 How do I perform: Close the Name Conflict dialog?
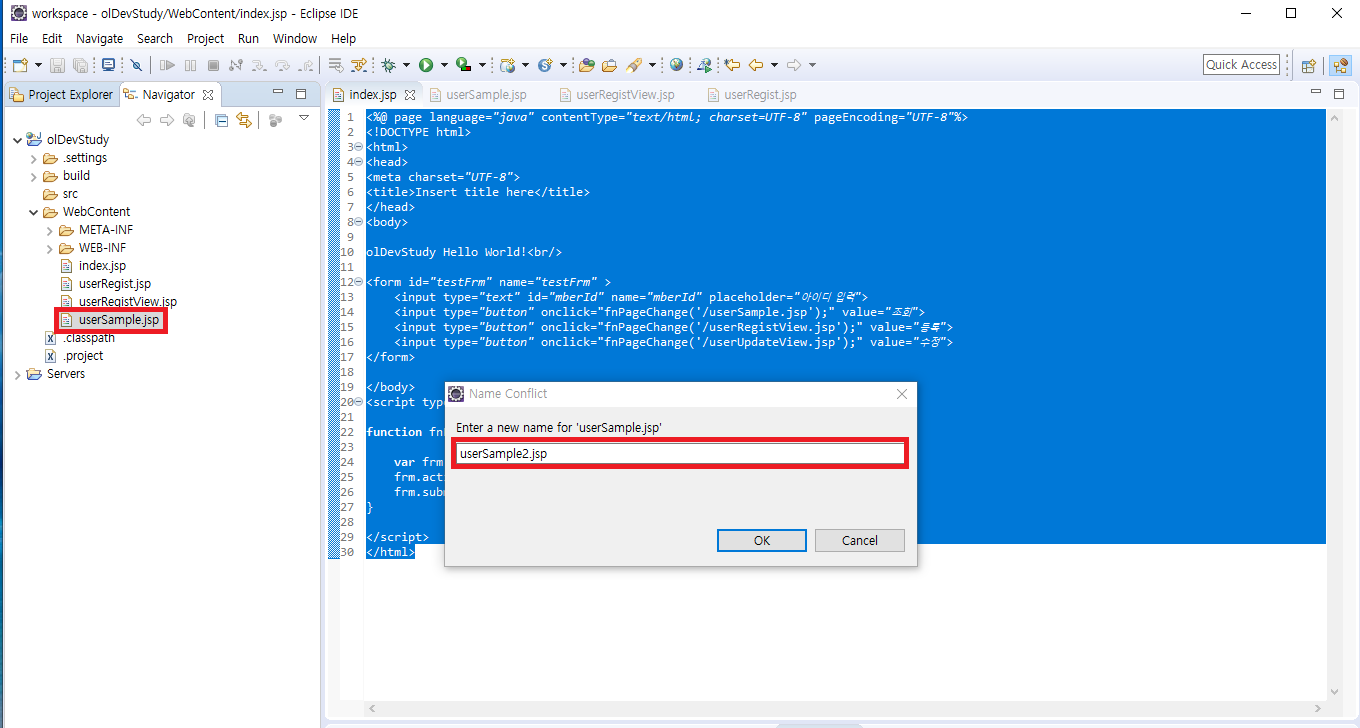click(902, 394)
